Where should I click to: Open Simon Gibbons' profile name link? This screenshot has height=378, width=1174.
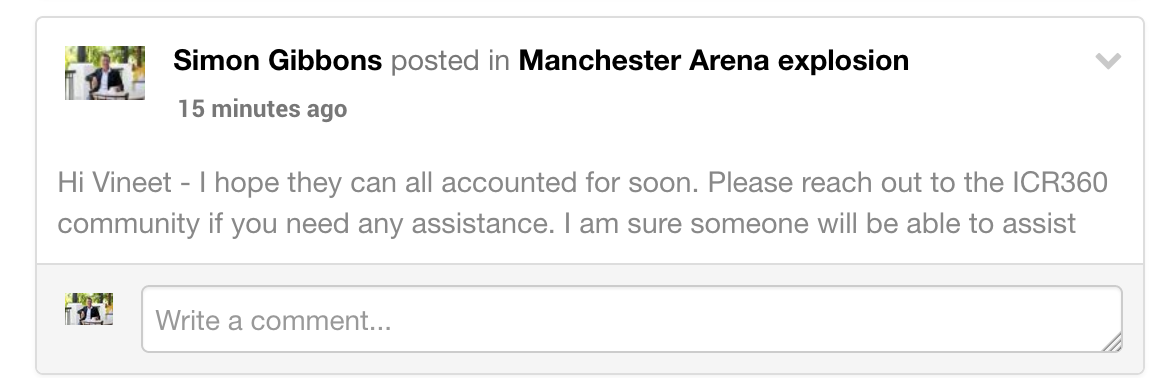[x=277, y=60]
